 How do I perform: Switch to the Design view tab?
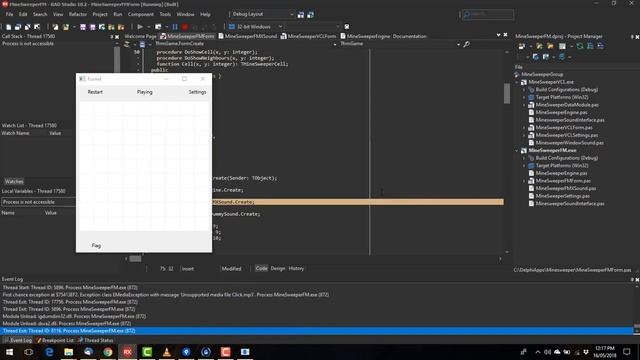pos(278,268)
